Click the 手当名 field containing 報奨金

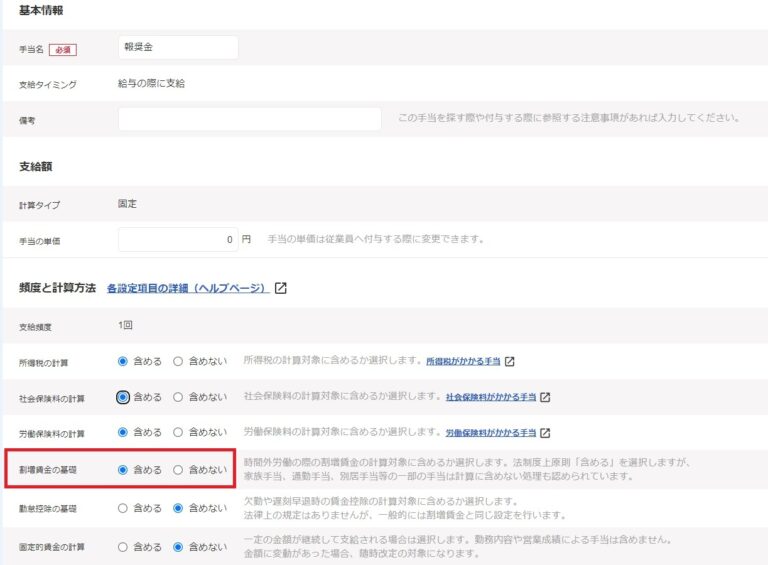click(178, 48)
